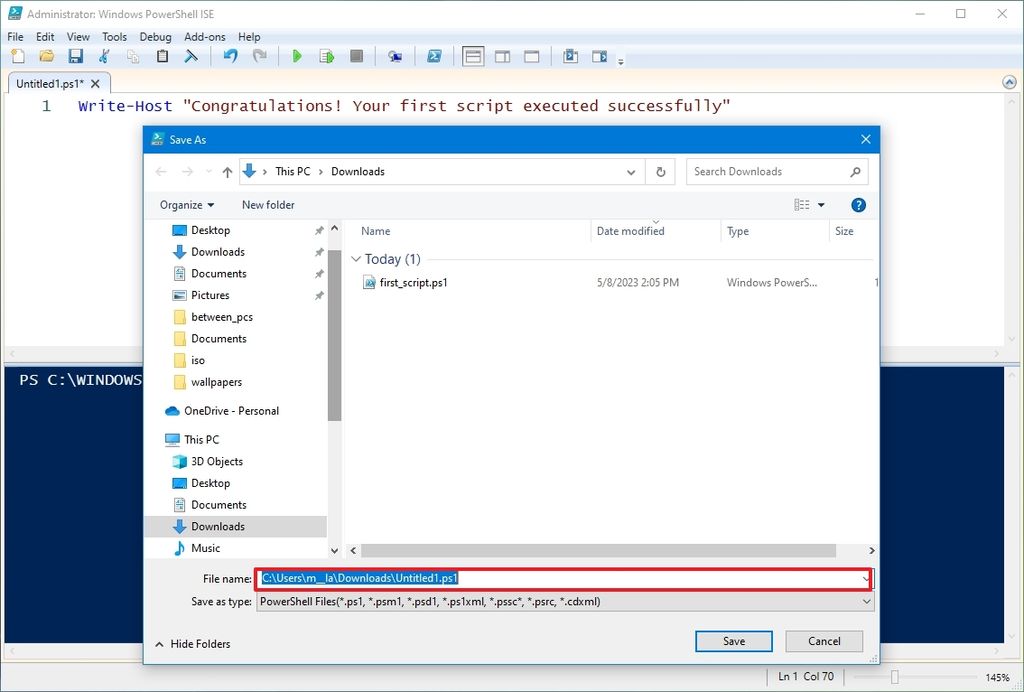Click the search magnifier in Search Downloads
The width and height of the screenshot is (1024, 692).
[855, 172]
